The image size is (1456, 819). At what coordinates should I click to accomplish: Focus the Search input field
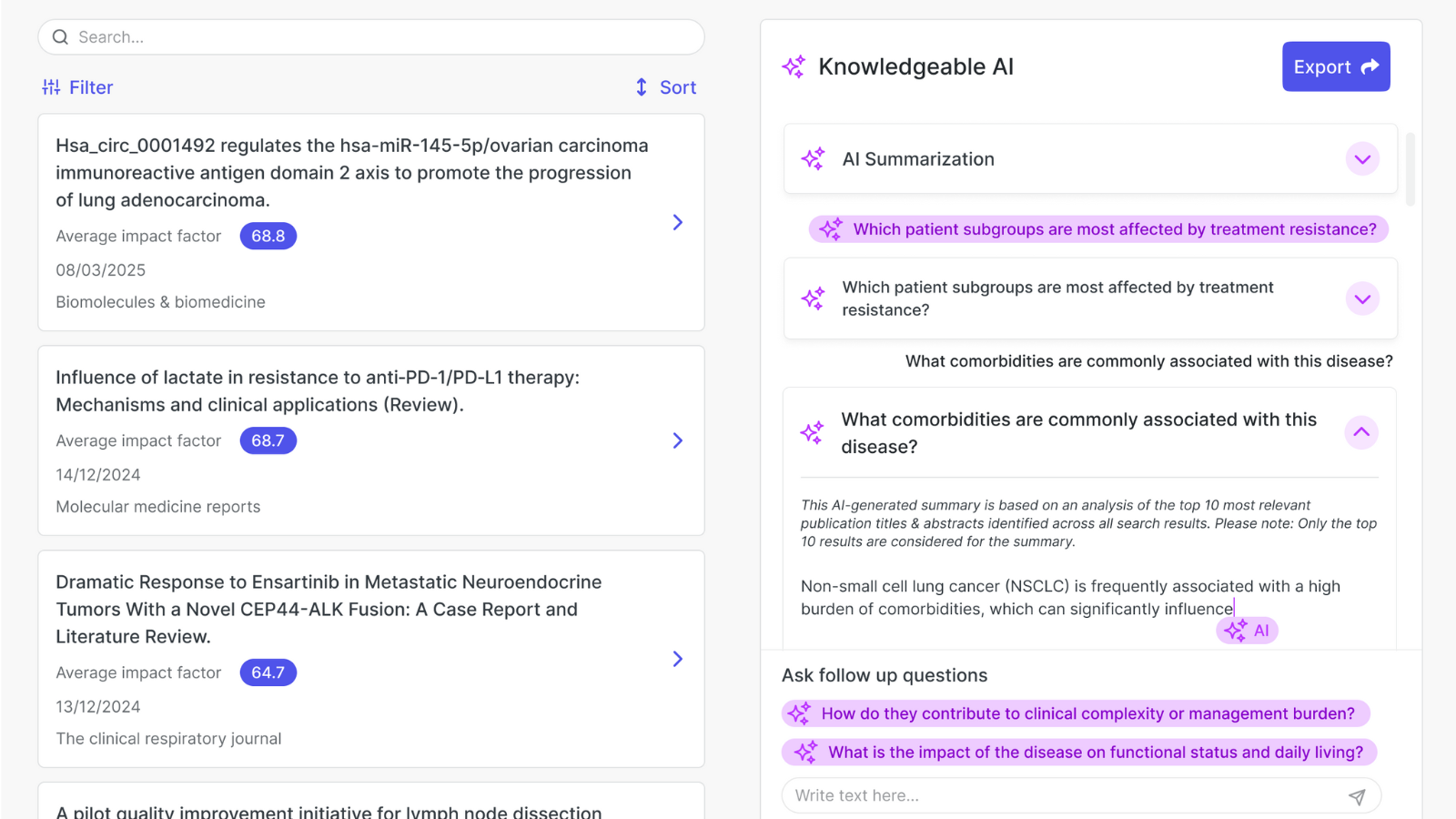click(x=382, y=37)
